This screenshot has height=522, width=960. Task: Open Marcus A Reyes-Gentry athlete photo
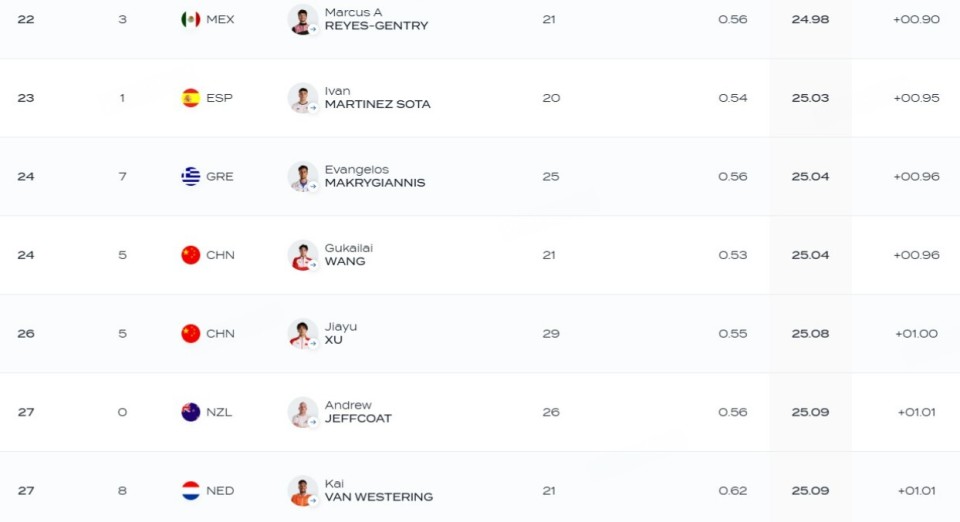302,20
